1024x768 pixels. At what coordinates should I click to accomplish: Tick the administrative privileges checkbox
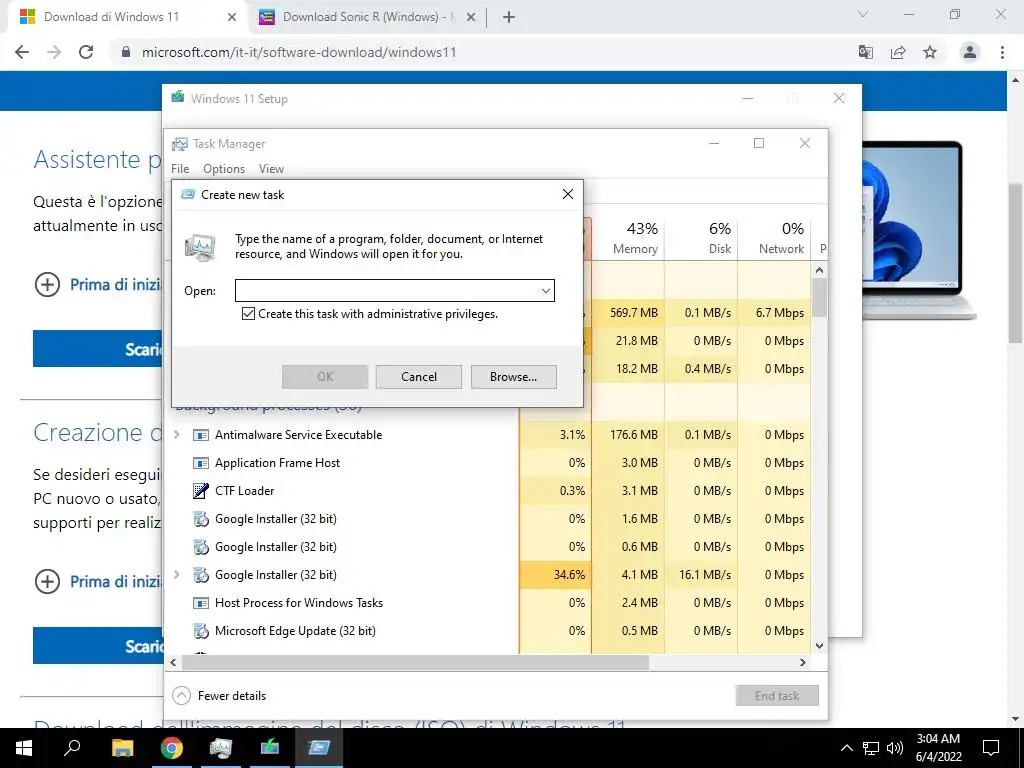pyautogui.click(x=248, y=314)
